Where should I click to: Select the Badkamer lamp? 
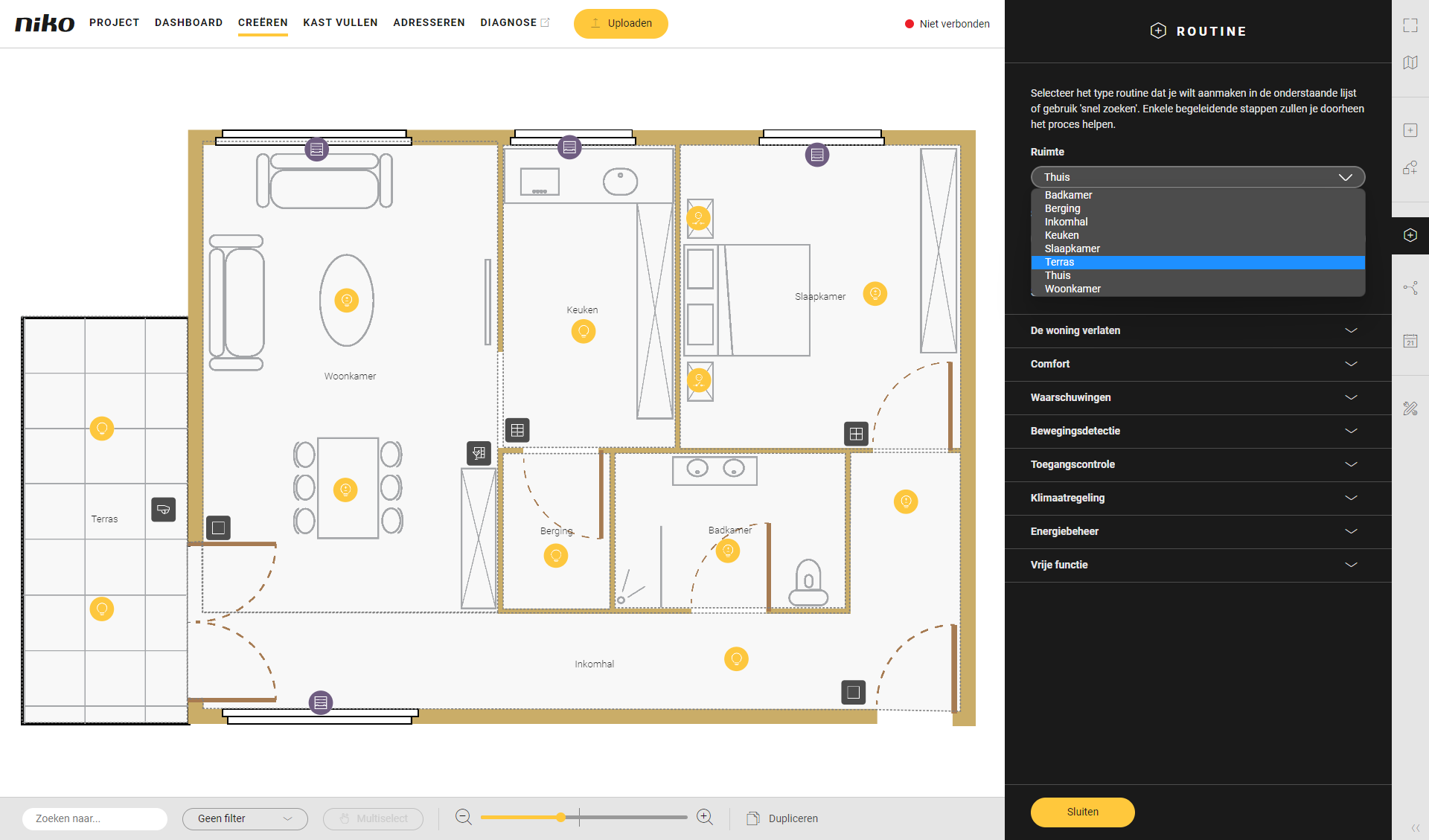728,551
